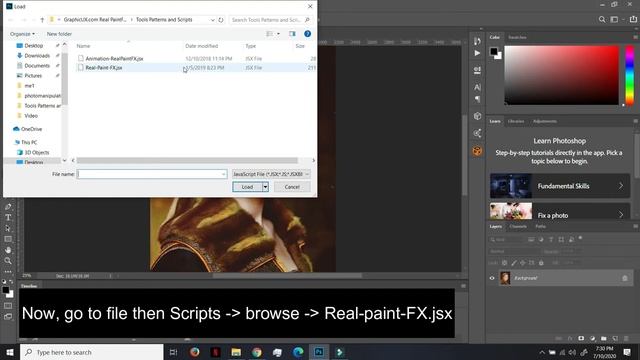Viewport: 640px width, 360px height.
Task: Open the Properties panel icon
Action: pos(477,70)
